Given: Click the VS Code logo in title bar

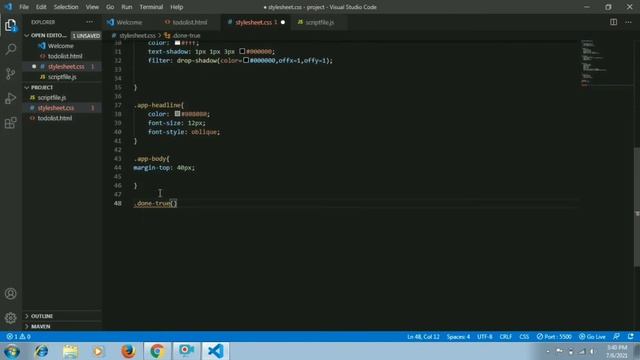Looking at the screenshot, I should pyautogui.click(x=8, y=7).
